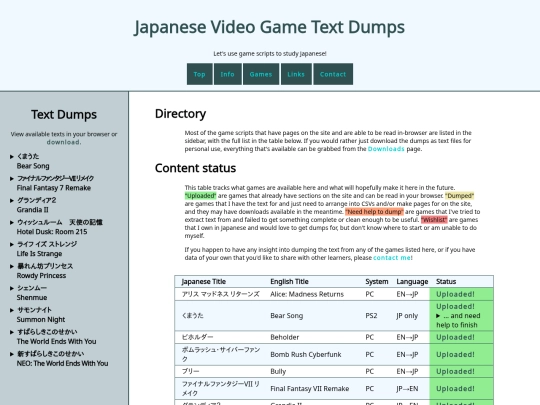
Task: Click Uploaded! status in Bear Song row
Action: 455,307
